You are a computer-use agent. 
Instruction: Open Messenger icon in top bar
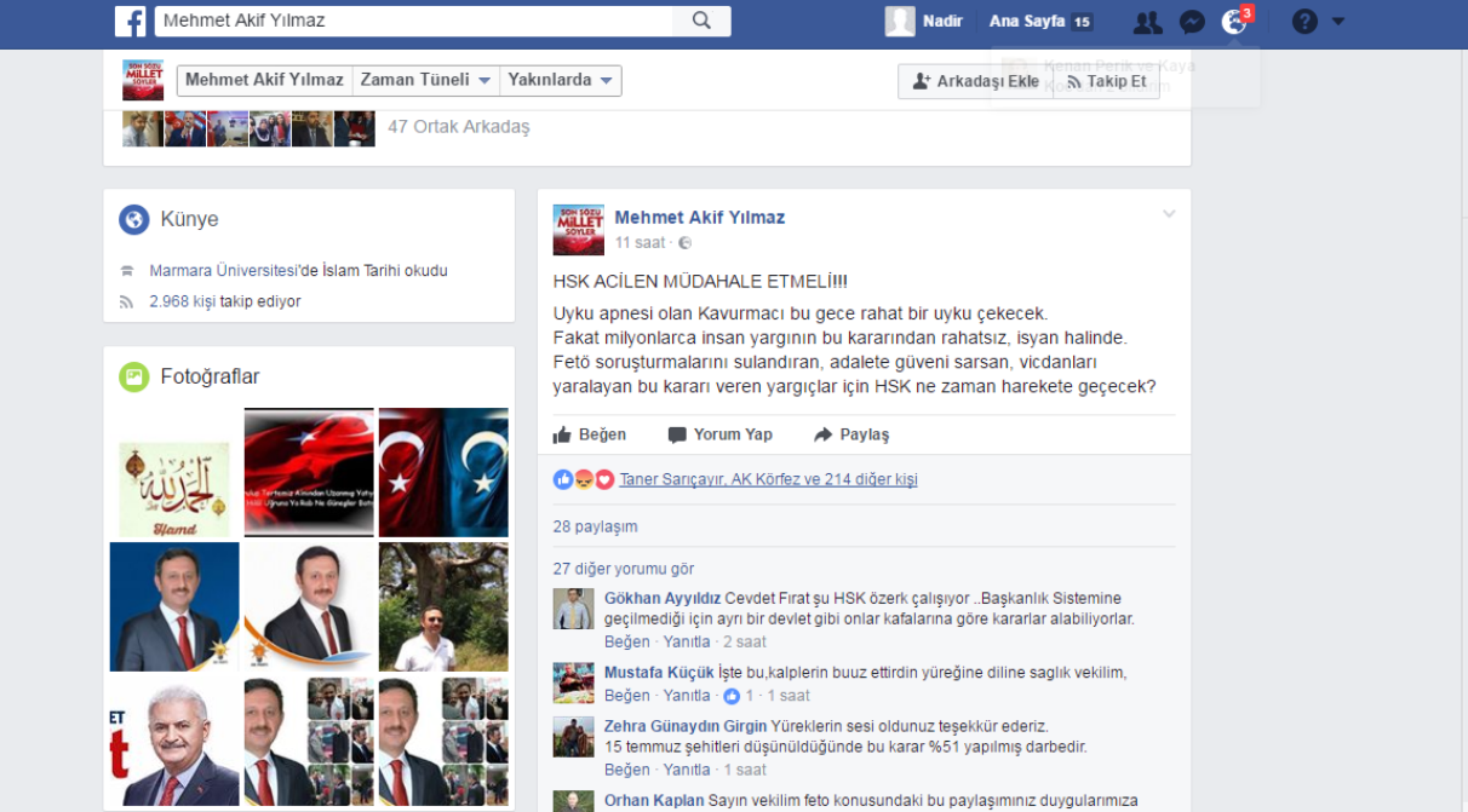click(1192, 21)
